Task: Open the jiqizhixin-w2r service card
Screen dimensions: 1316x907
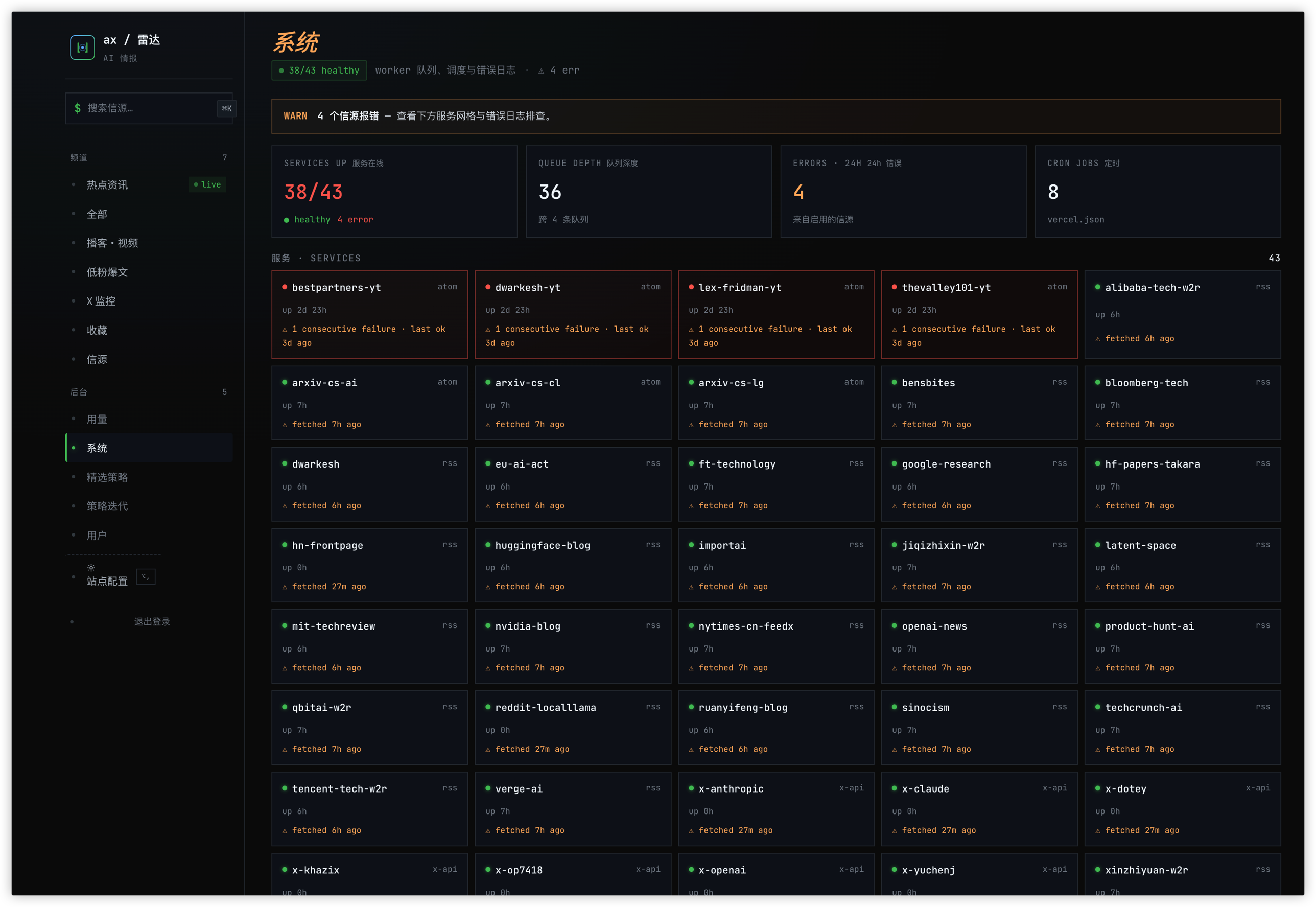Action: point(979,566)
